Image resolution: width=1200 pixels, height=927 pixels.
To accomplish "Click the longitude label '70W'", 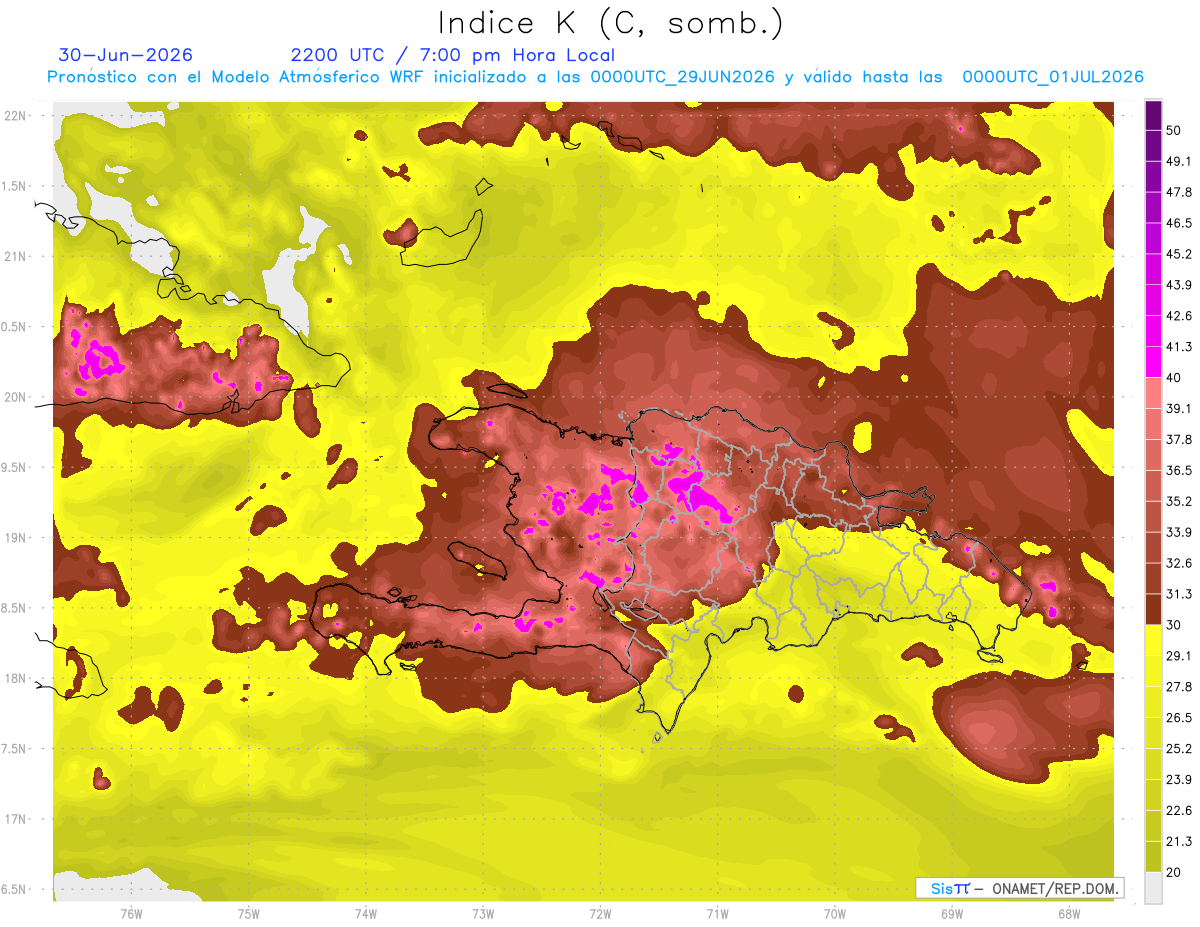I will coord(835,914).
